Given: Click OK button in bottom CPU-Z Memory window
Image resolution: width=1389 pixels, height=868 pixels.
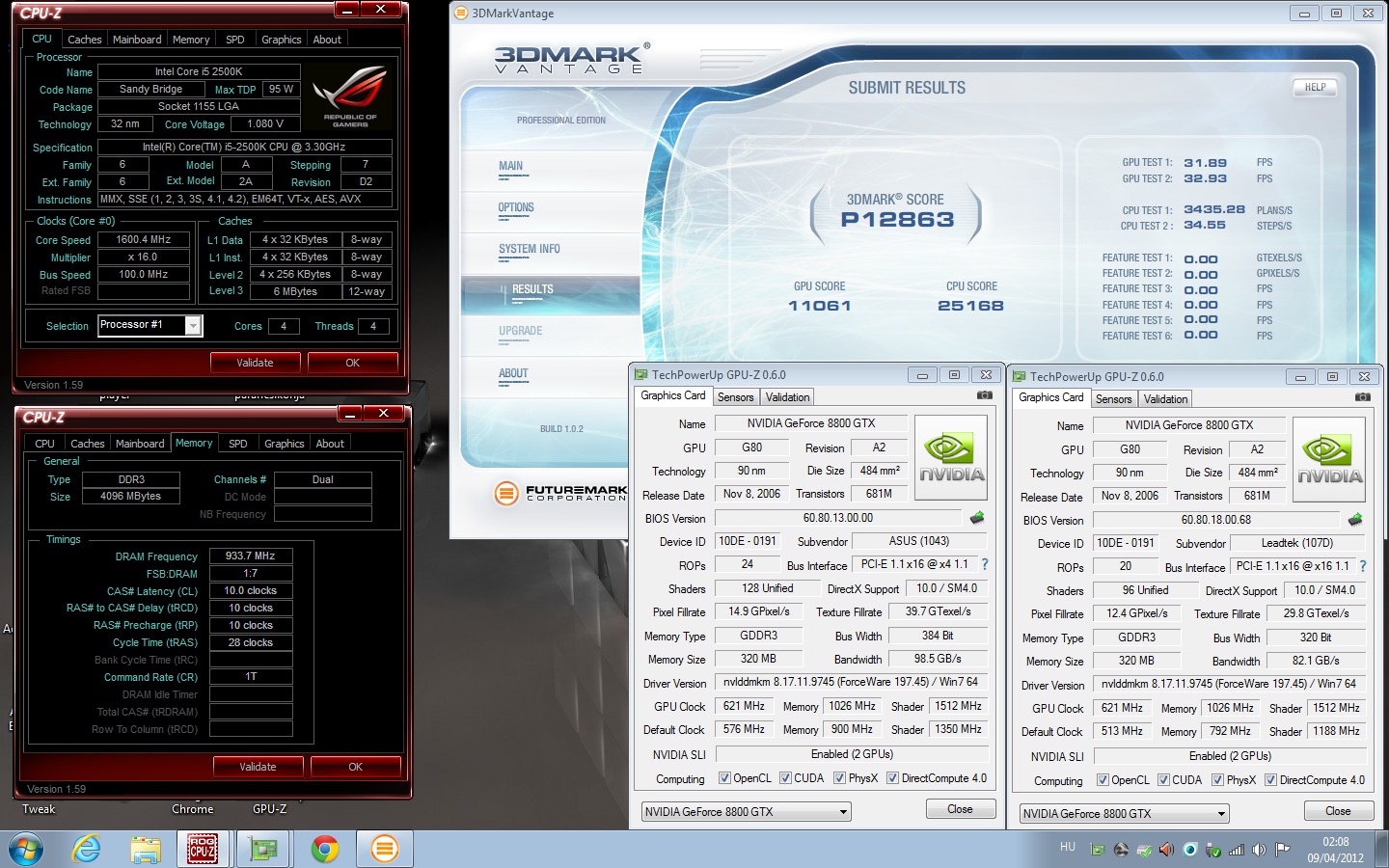Looking at the screenshot, I should tap(355, 767).
